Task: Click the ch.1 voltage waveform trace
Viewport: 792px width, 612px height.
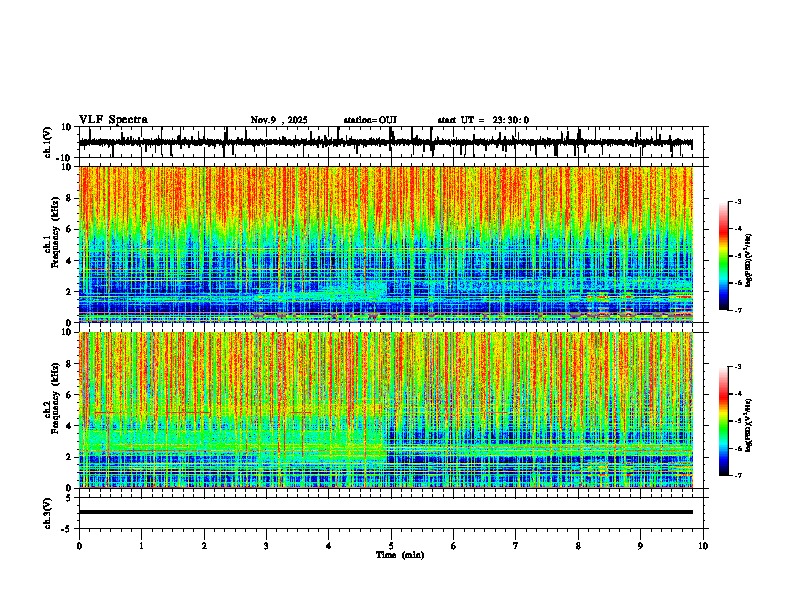Action: [386, 143]
